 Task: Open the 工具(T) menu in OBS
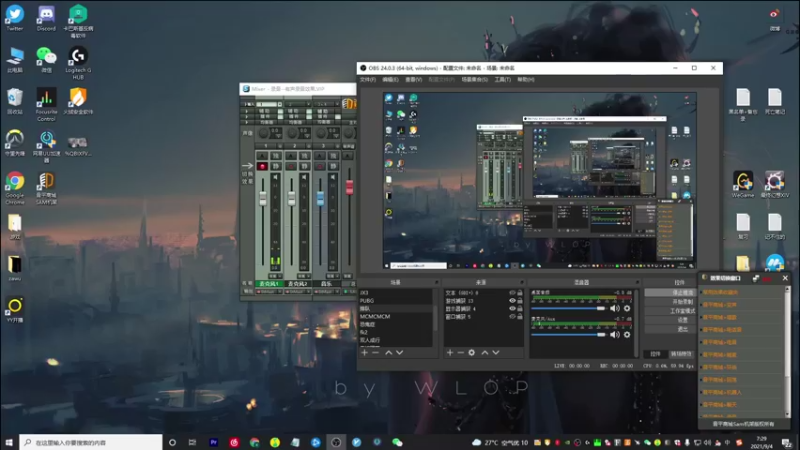pyautogui.click(x=502, y=79)
